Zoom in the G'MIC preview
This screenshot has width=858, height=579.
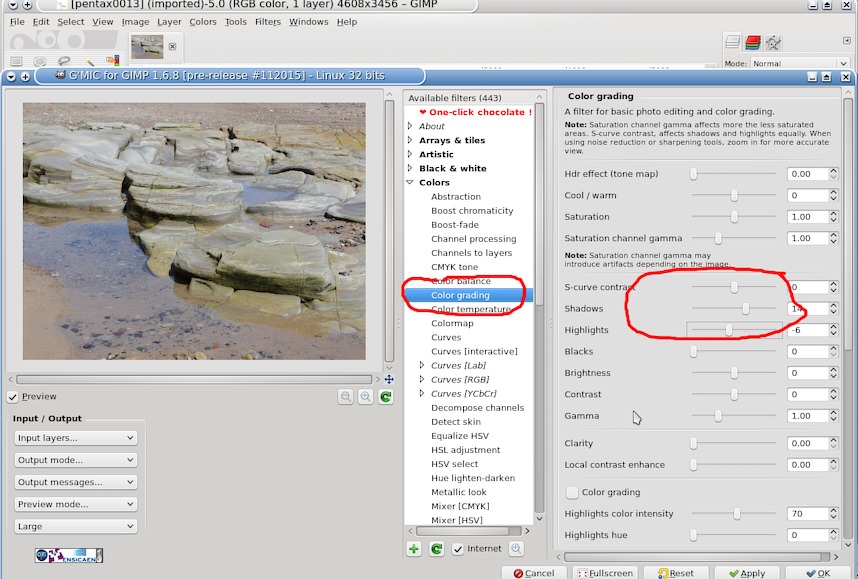366,397
